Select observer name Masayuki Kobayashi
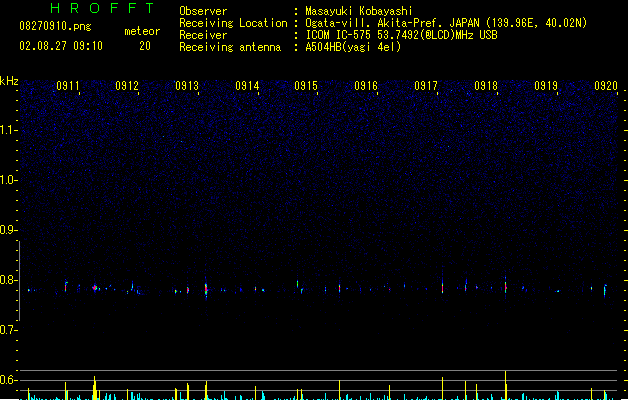 359,11
